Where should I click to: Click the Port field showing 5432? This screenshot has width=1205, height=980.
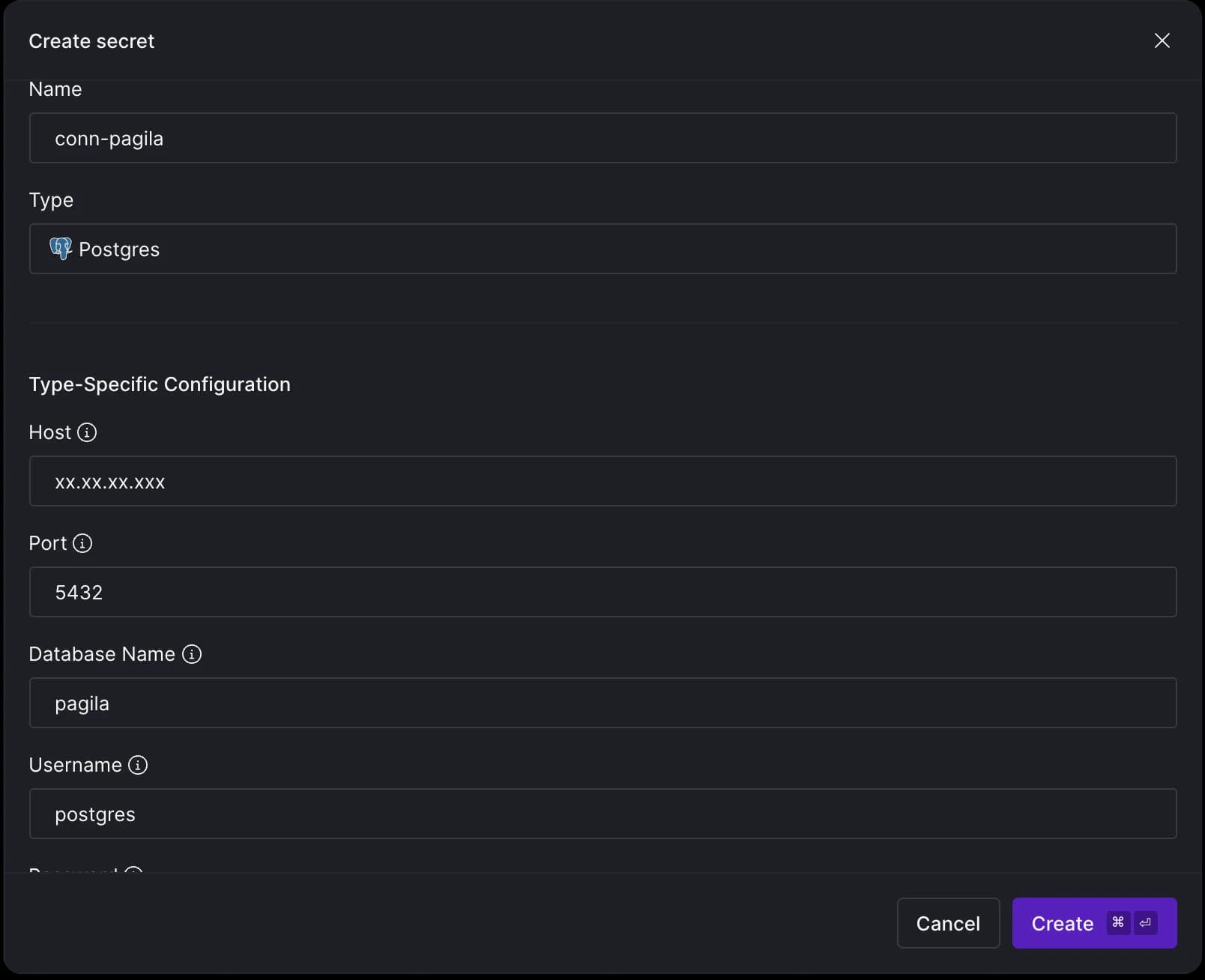click(602, 592)
